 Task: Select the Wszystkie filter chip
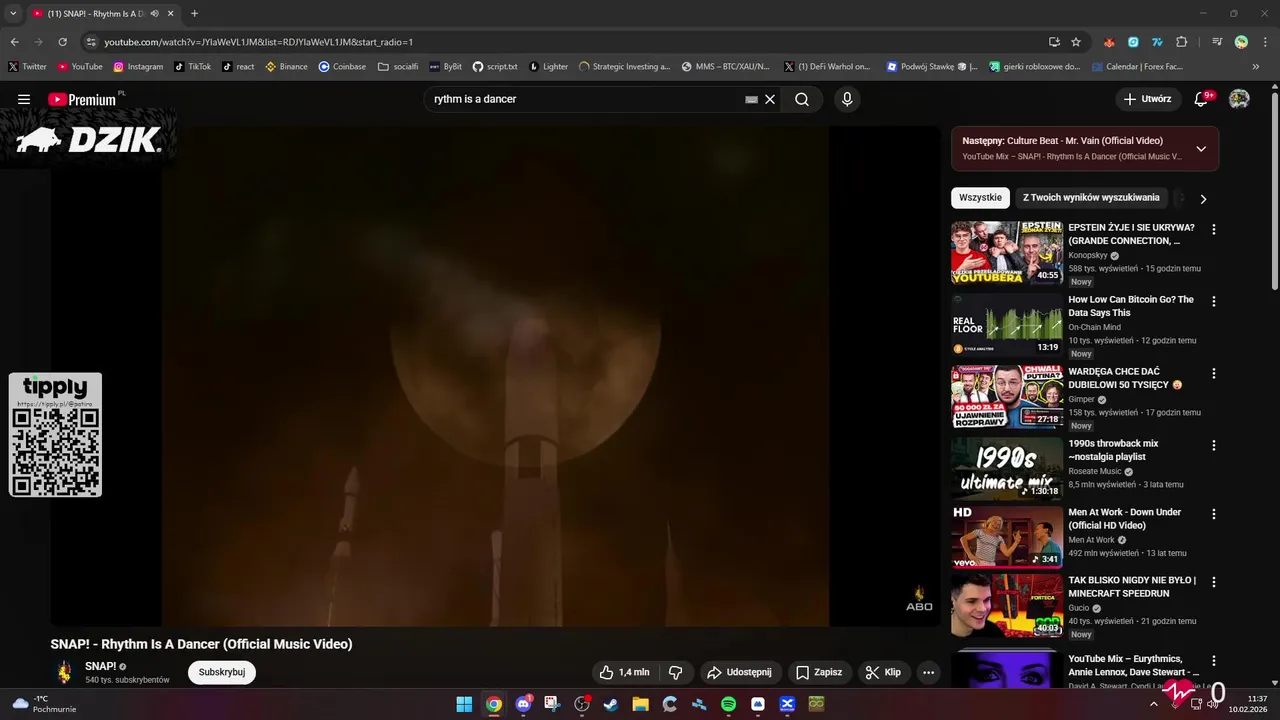click(980, 198)
